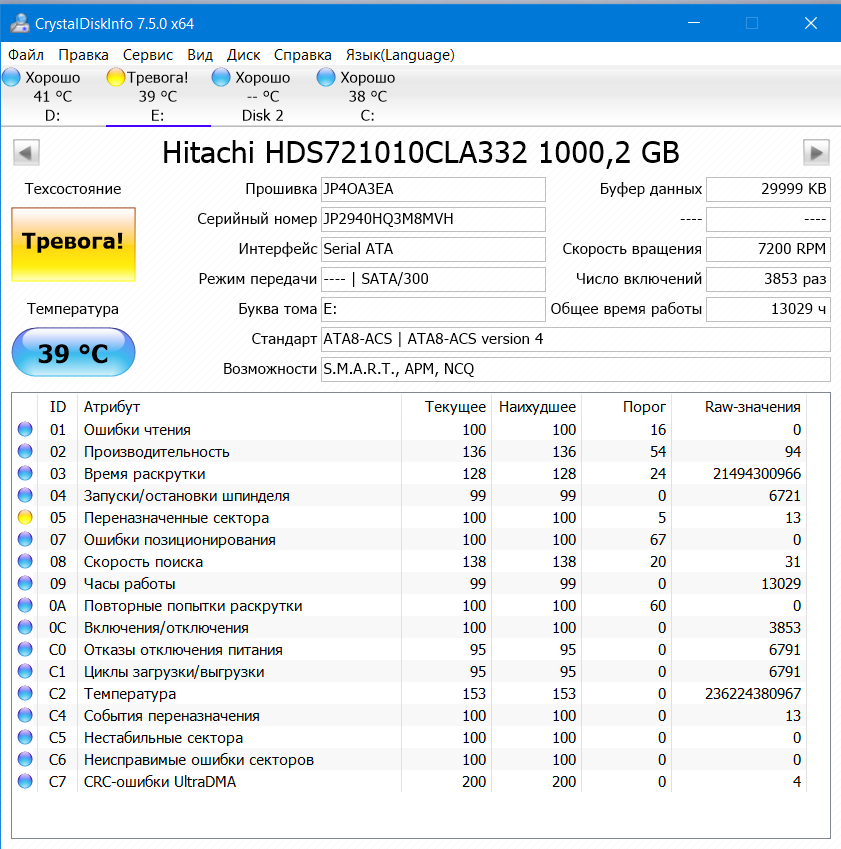This screenshot has height=849, width=841.
Task: Click the blue status dot for attribute C7
Action: click(25, 782)
